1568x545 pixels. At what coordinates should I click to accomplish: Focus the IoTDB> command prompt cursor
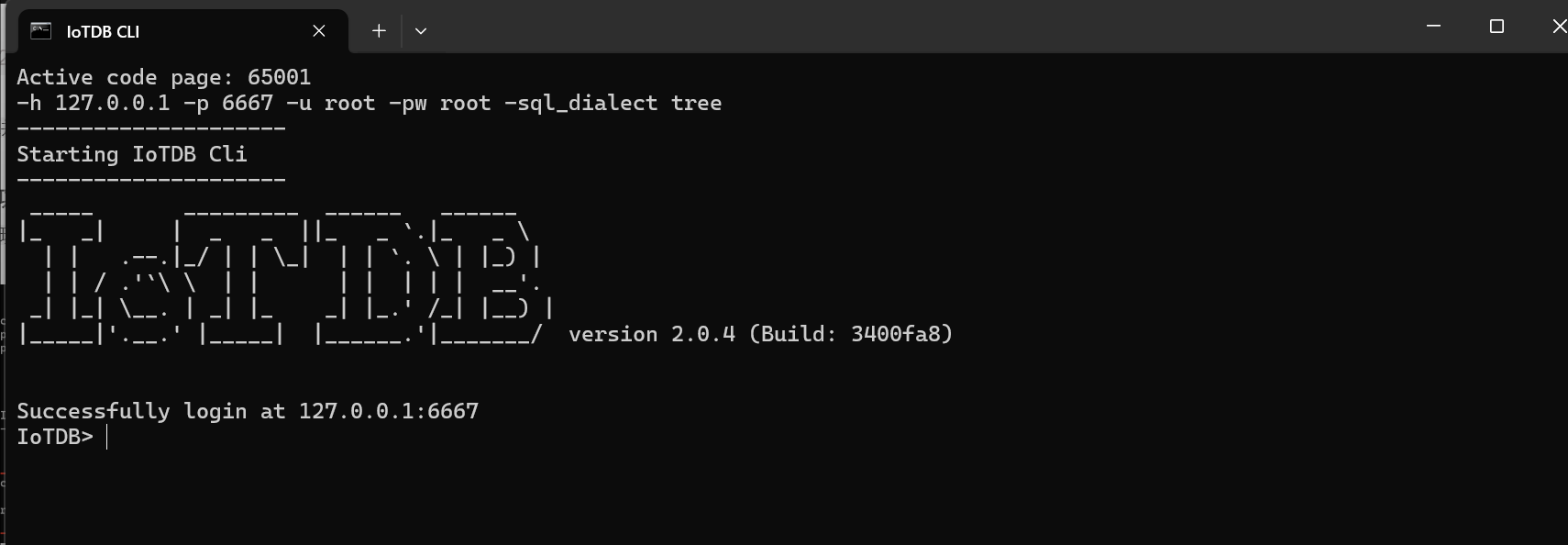[107, 437]
